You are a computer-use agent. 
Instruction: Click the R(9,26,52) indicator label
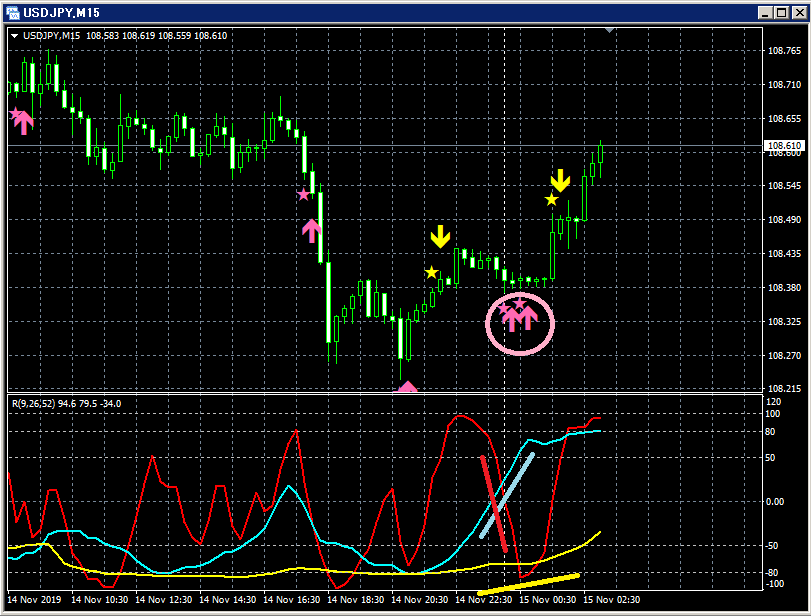[33, 403]
